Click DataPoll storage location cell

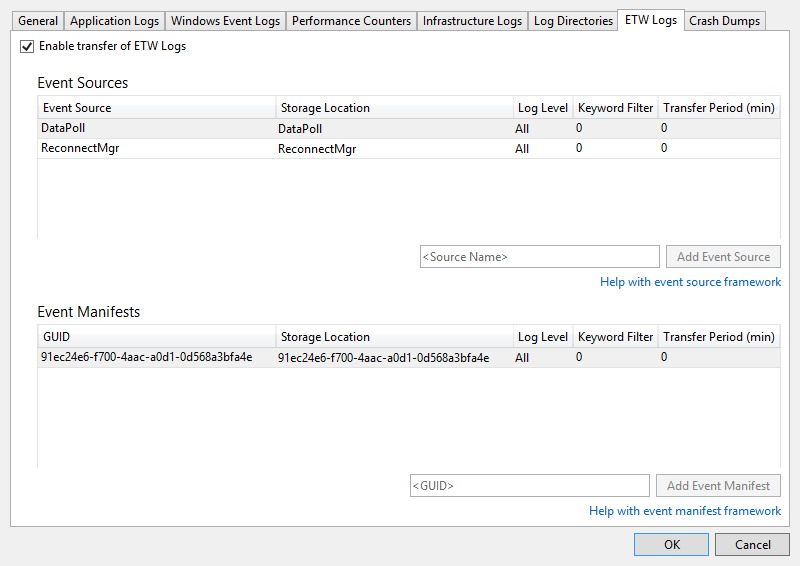point(299,129)
